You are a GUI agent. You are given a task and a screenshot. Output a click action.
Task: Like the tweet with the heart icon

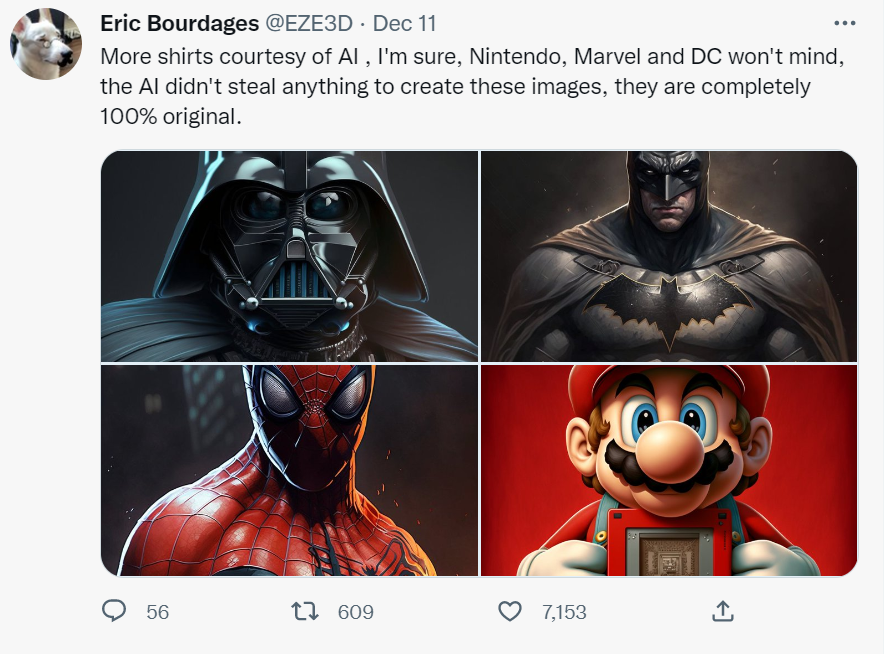(x=510, y=611)
